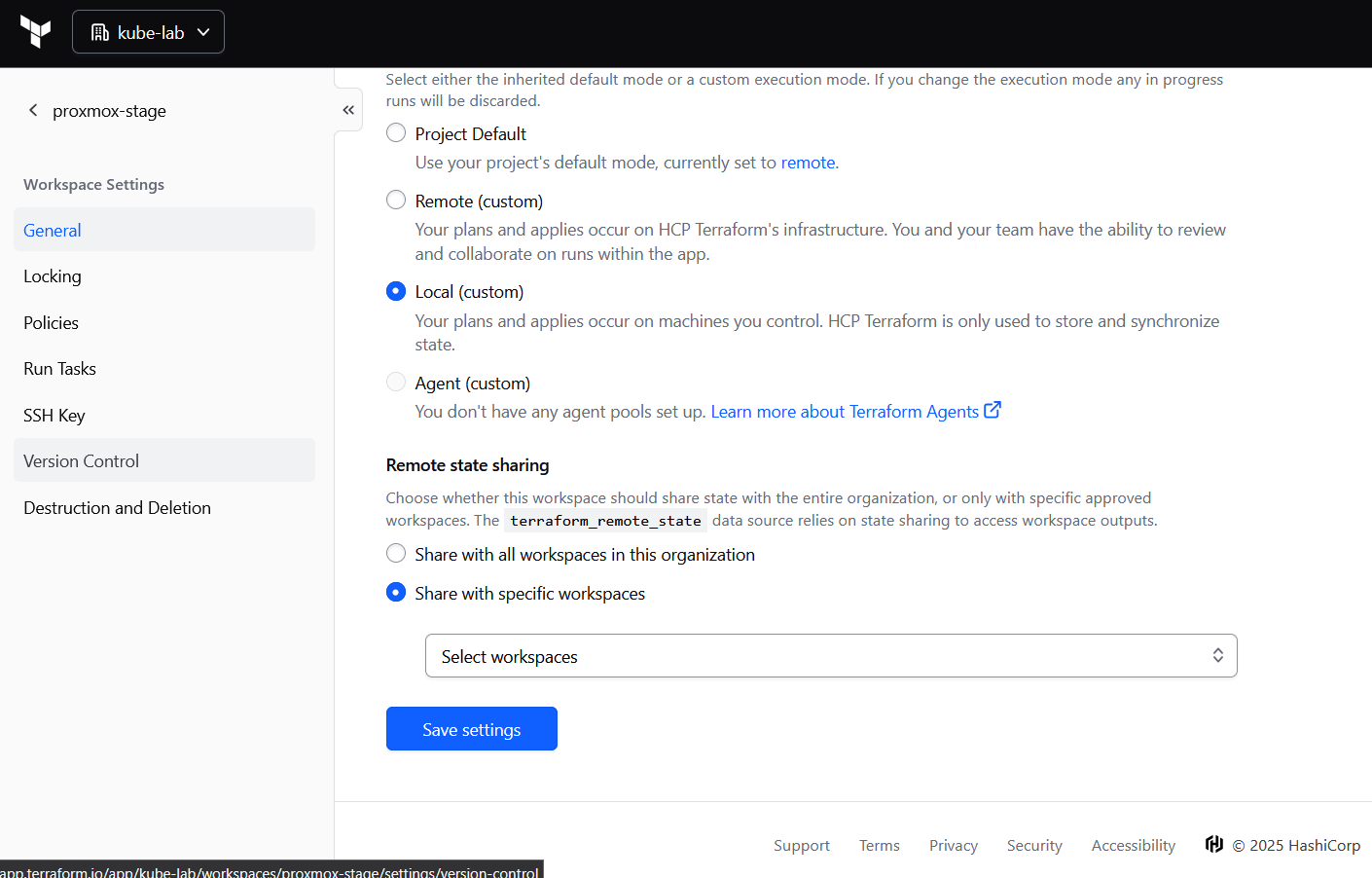The height and width of the screenshot is (878, 1372).
Task: Click the Terraform logo in header
Action: coord(35,32)
